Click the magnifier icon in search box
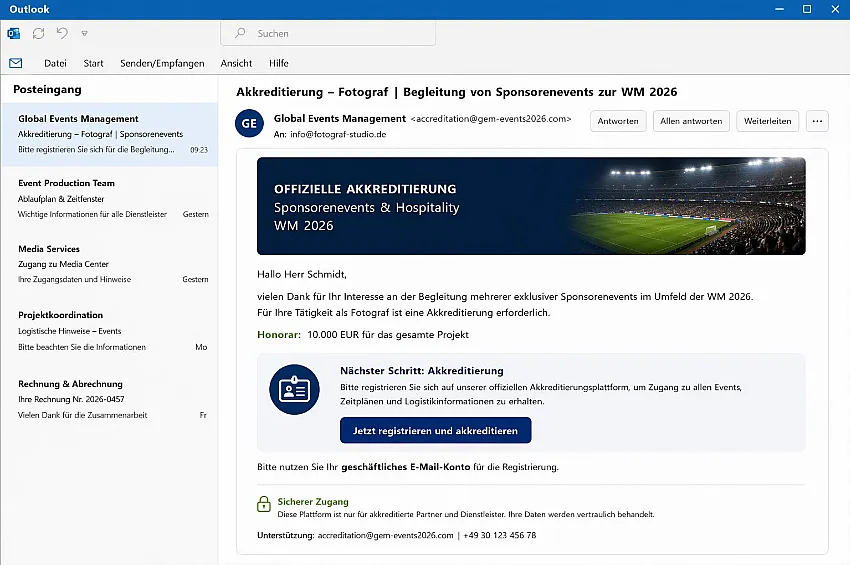The width and height of the screenshot is (850, 565). point(240,33)
